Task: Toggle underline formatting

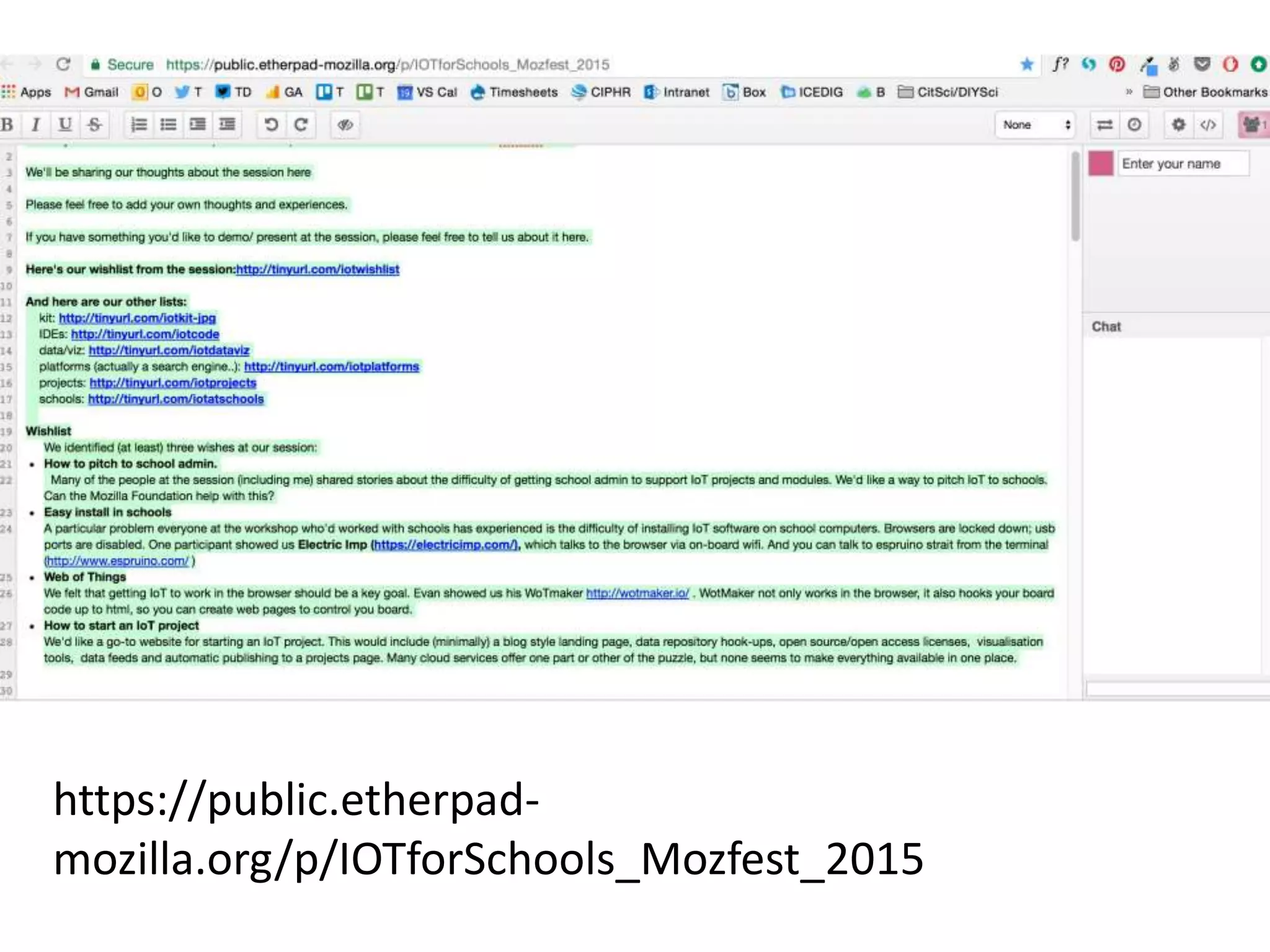Action: point(64,125)
